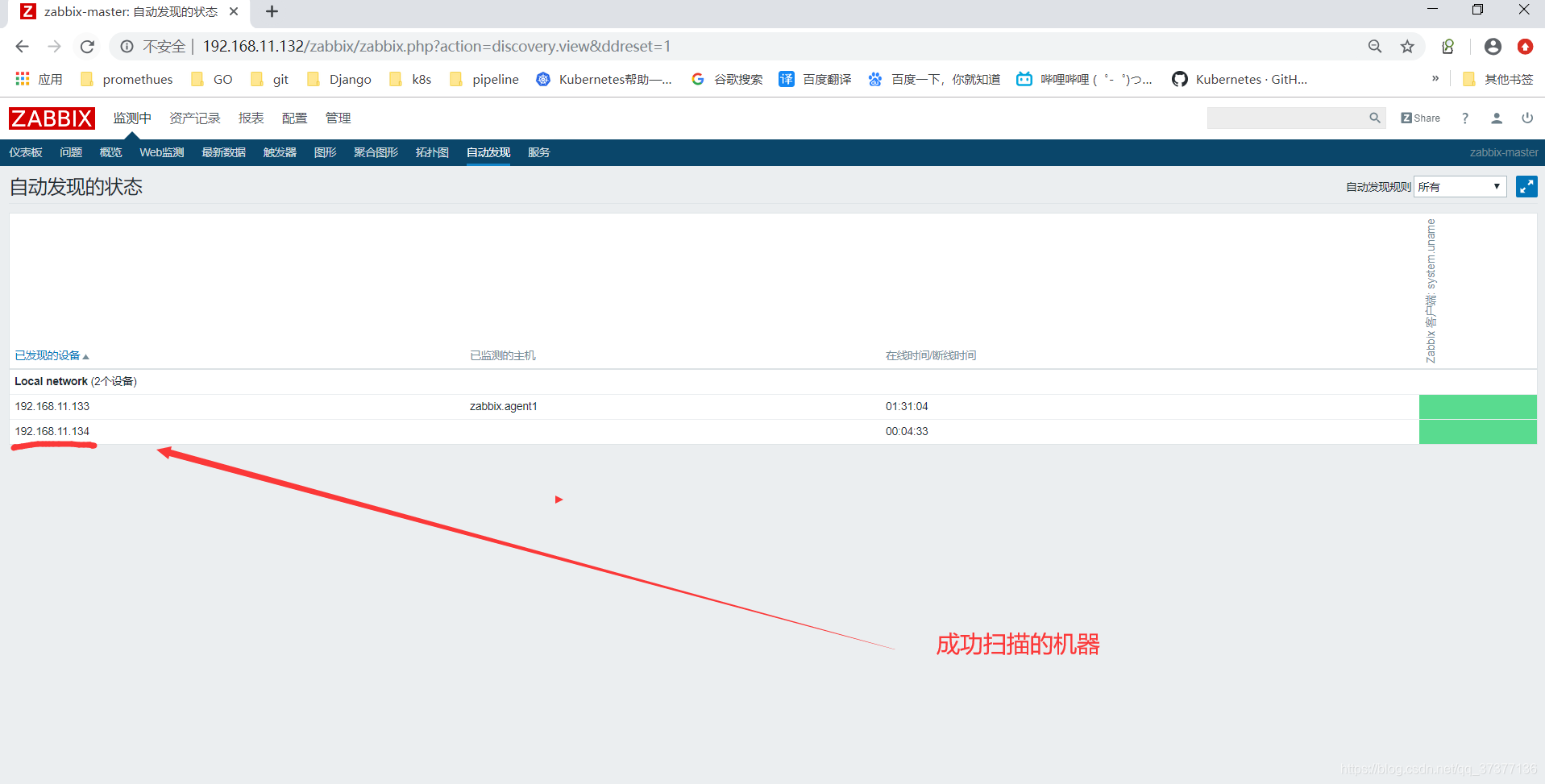Click the browser address bar URL
Viewport: 1545px width, 784px height.
coord(436,47)
